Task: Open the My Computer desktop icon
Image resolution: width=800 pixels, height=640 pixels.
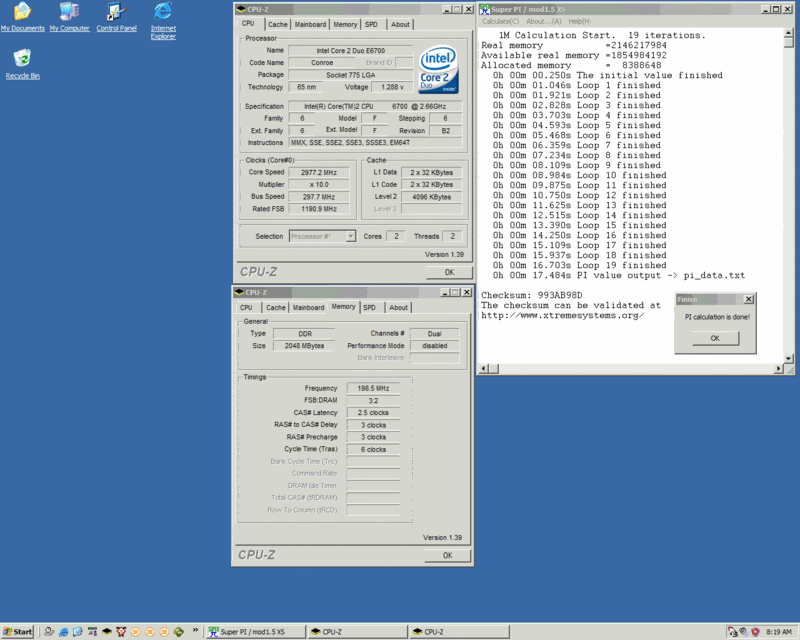Action: (69, 17)
